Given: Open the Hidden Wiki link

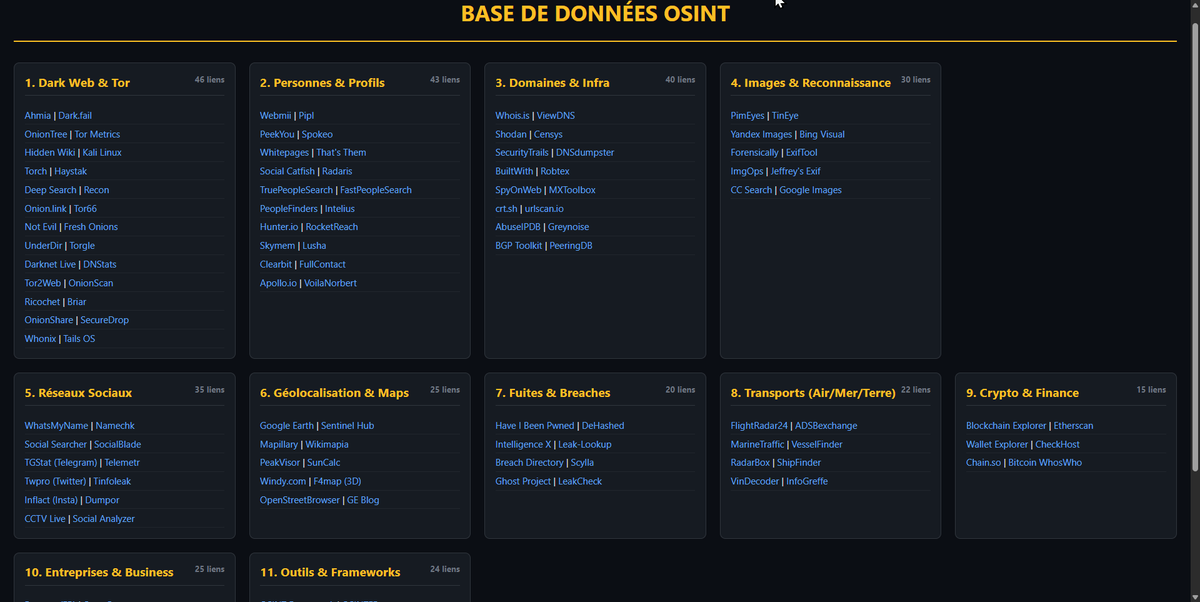Looking at the screenshot, I should click(49, 152).
